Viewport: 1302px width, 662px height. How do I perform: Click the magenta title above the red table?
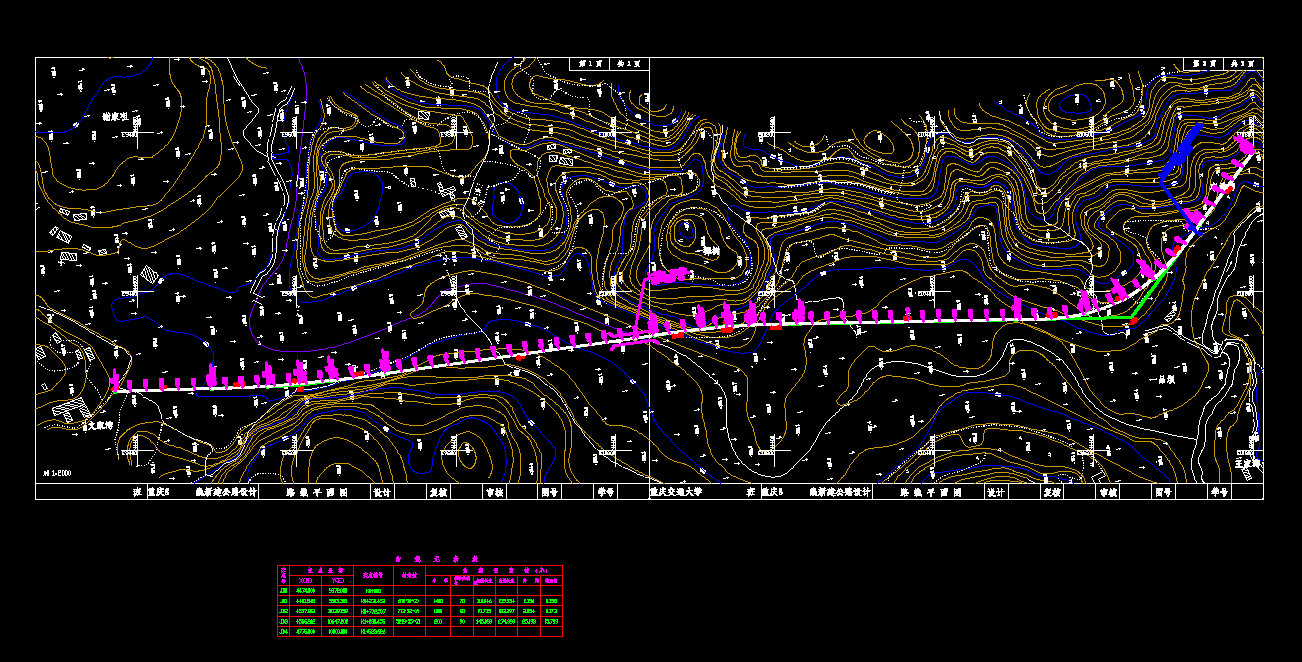pyautogui.click(x=437, y=559)
